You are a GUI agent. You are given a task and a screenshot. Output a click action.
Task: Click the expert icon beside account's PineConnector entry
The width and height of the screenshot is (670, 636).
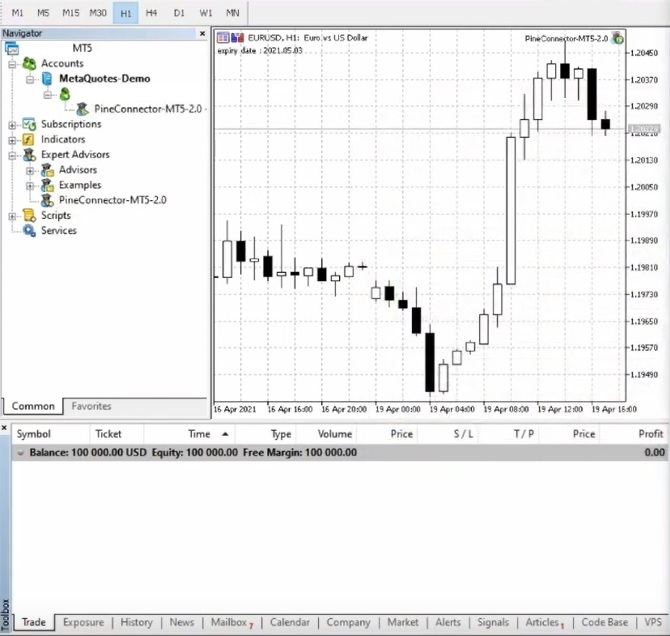point(82,109)
